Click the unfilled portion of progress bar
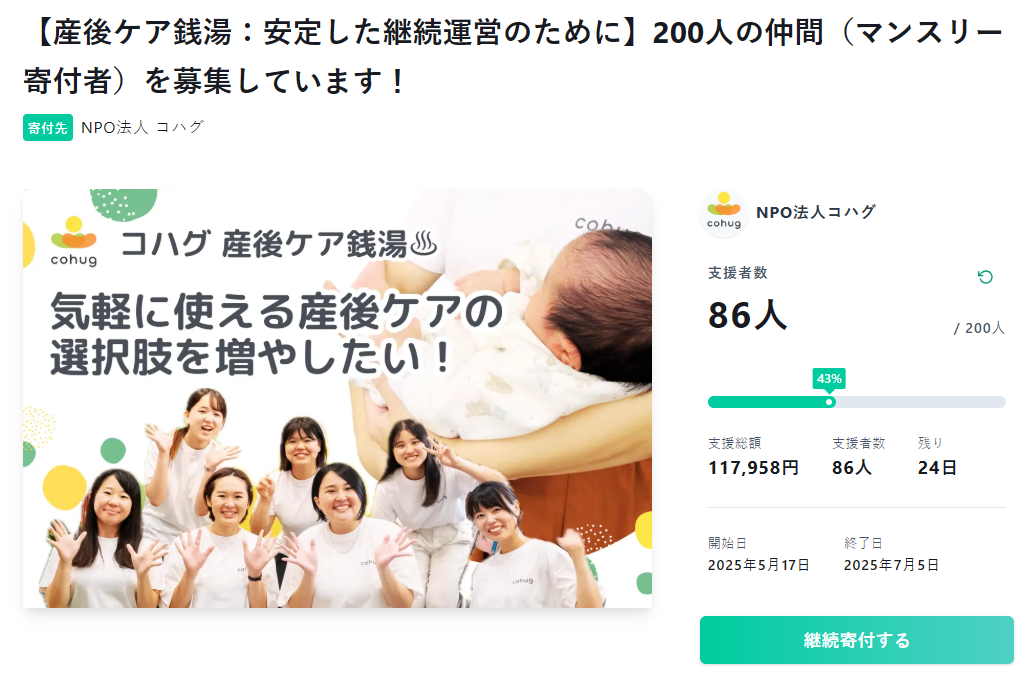1033x678 pixels. (x=920, y=402)
